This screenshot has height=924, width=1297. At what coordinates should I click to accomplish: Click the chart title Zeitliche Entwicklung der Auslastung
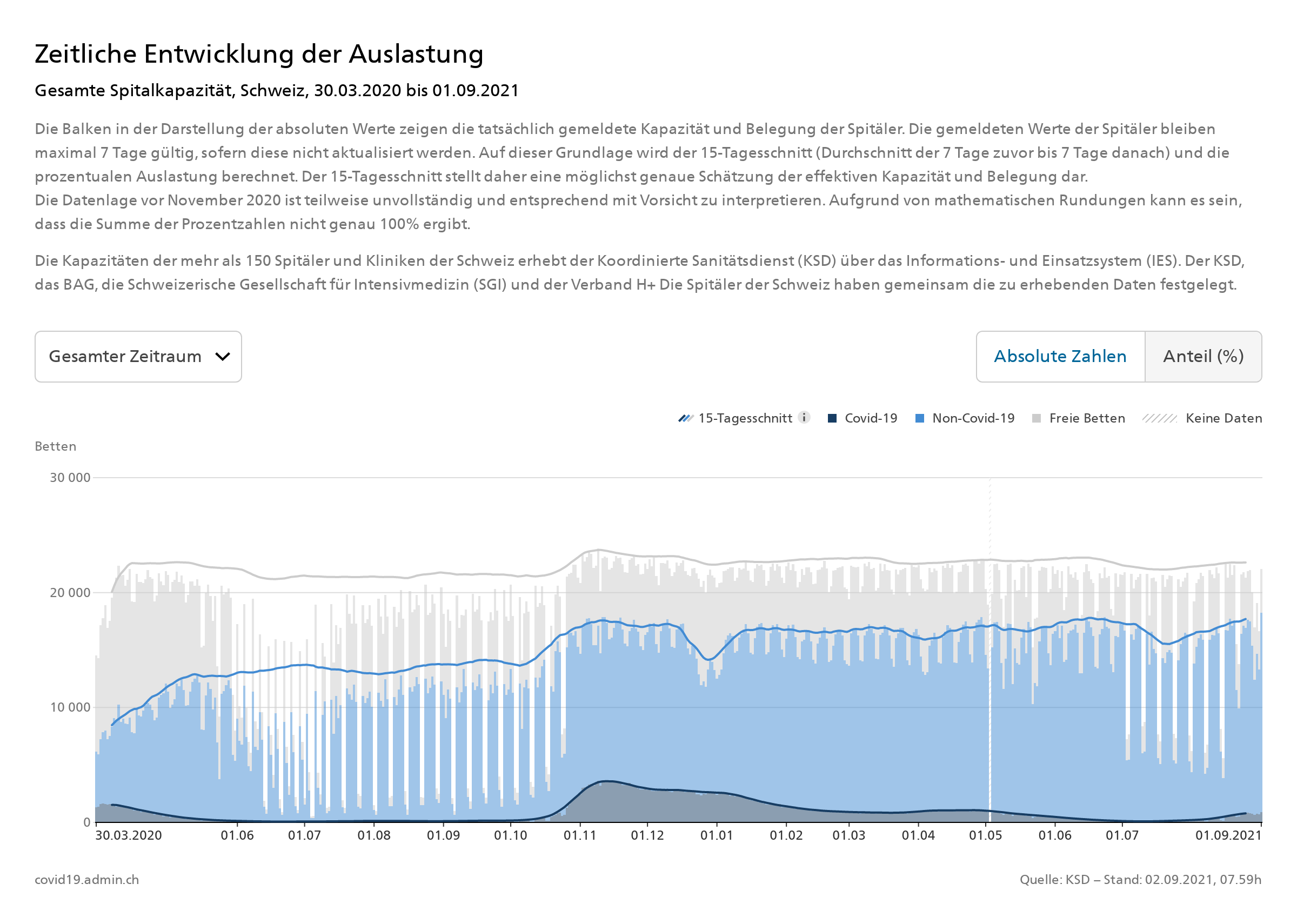(x=259, y=54)
